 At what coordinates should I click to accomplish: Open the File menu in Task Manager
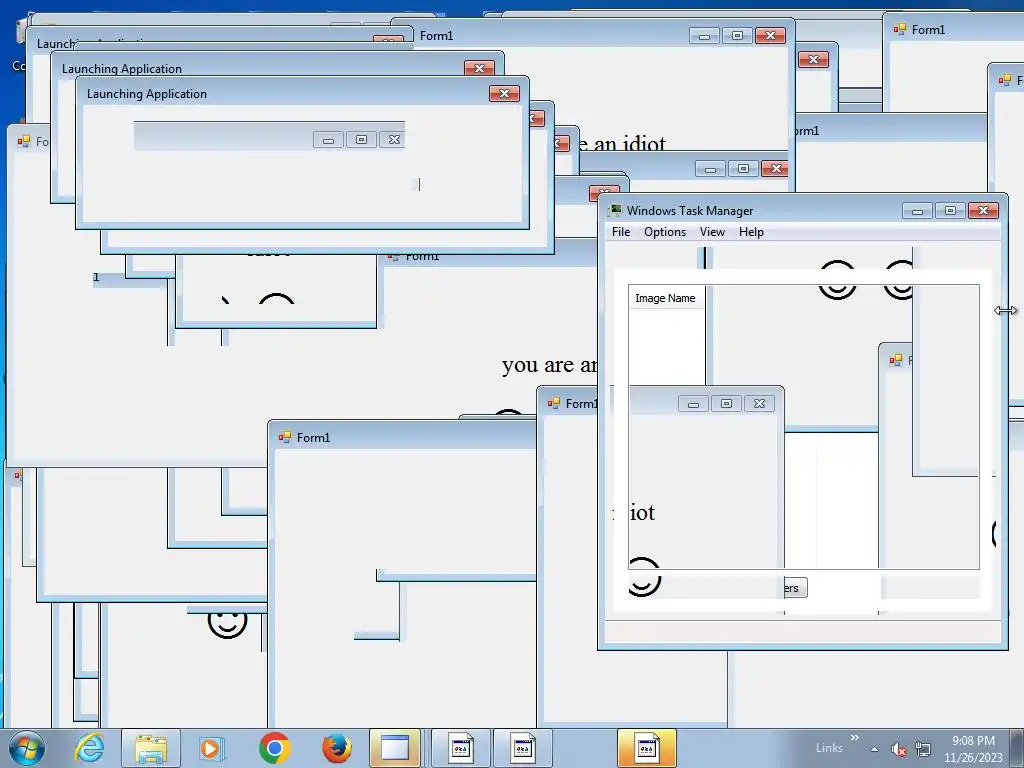(x=621, y=232)
